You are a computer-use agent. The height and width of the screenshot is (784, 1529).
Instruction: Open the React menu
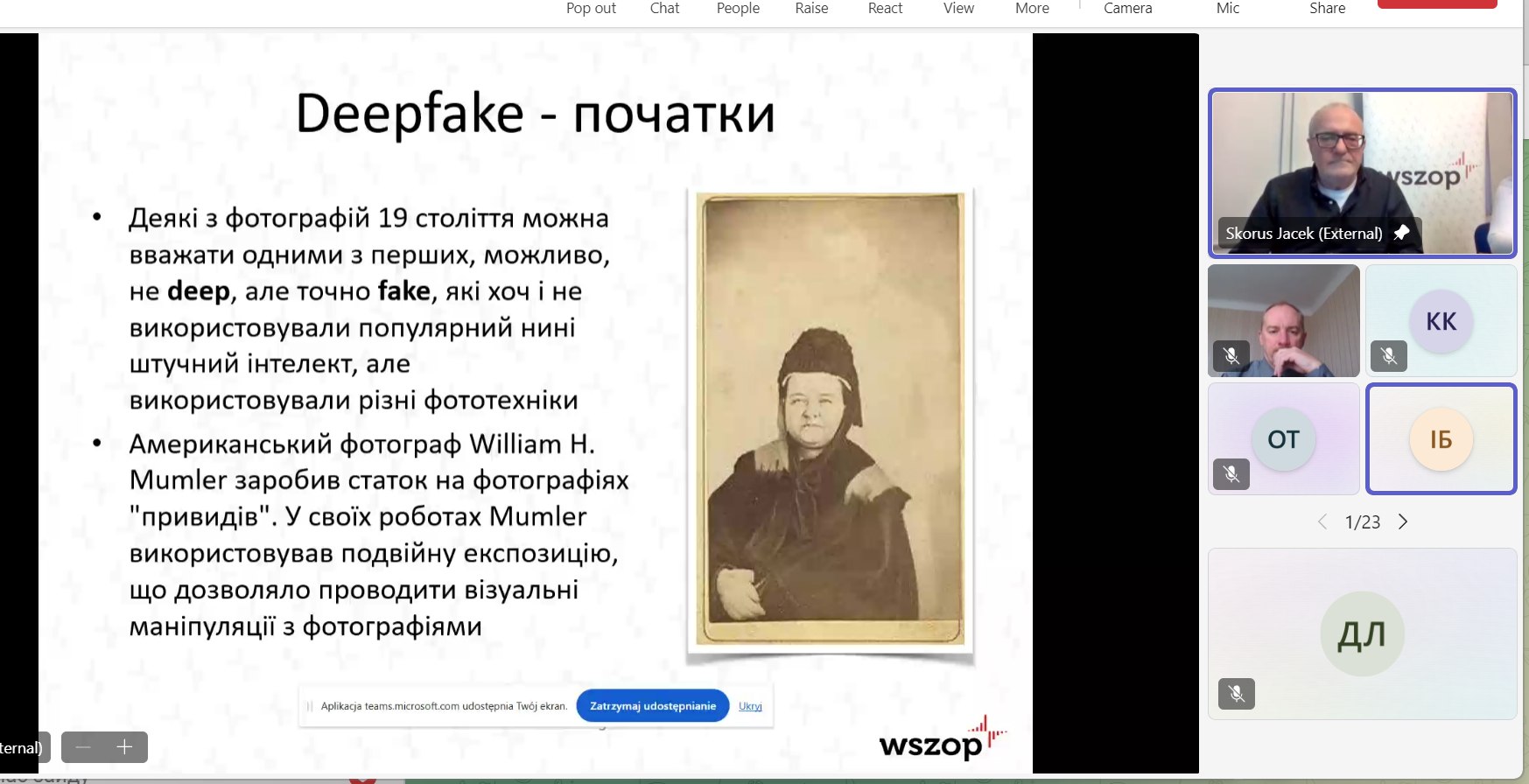click(885, 8)
